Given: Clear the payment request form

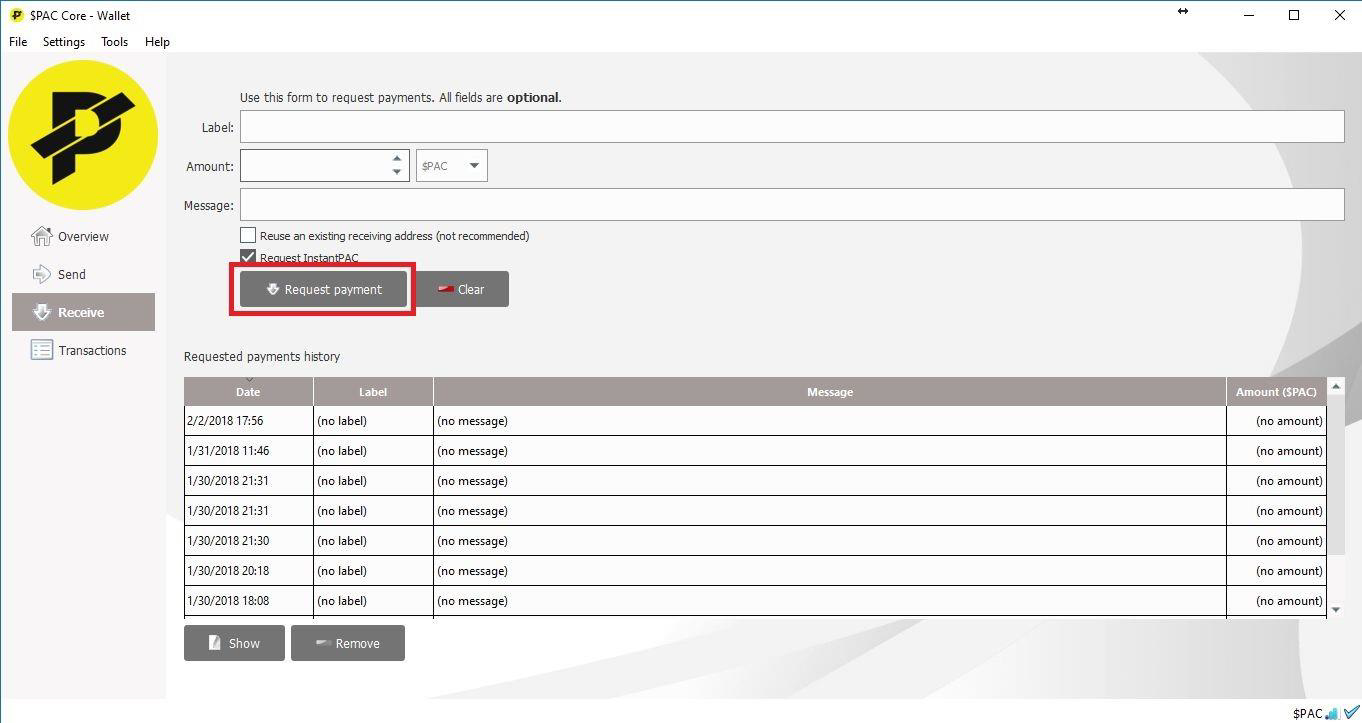Looking at the screenshot, I should click(461, 289).
